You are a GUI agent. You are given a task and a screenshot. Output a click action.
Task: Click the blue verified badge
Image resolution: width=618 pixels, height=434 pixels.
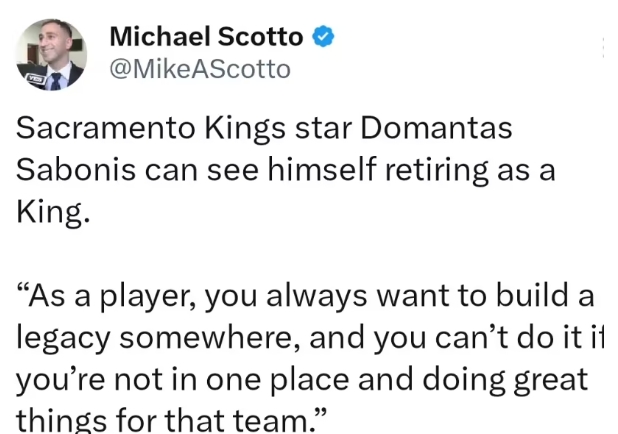click(322, 37)
